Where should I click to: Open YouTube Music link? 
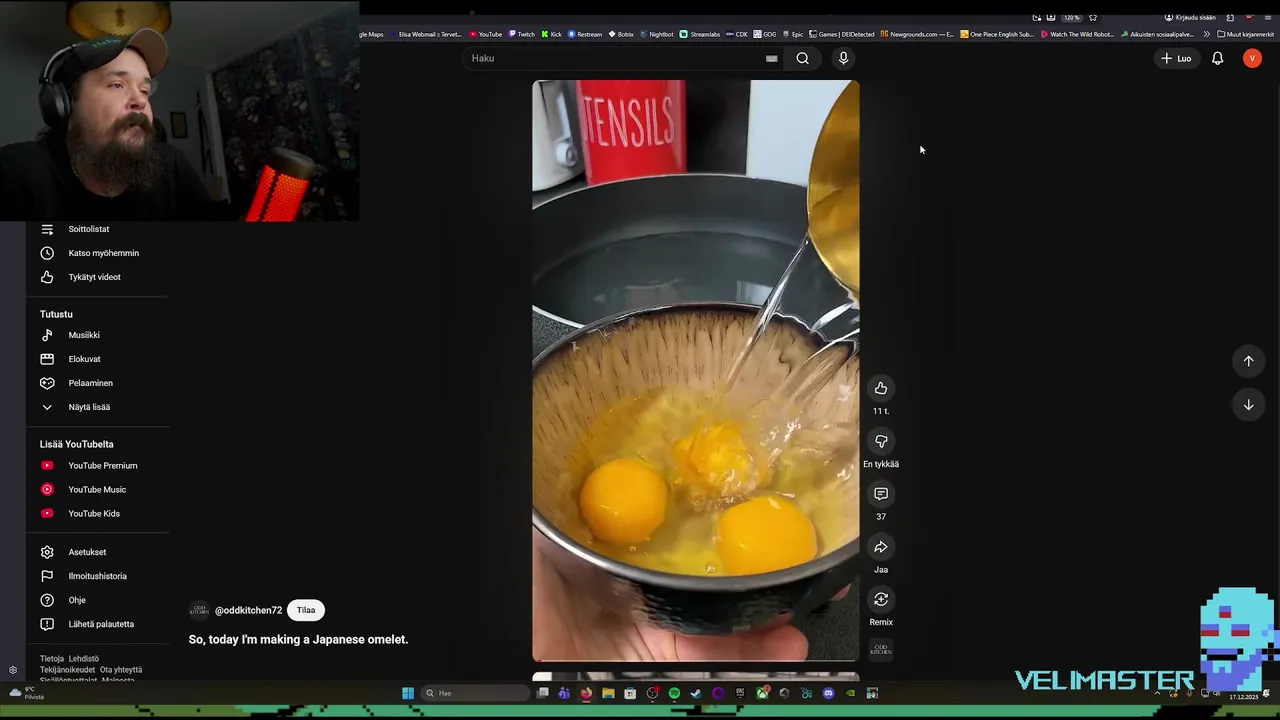(x=98, y=489)
